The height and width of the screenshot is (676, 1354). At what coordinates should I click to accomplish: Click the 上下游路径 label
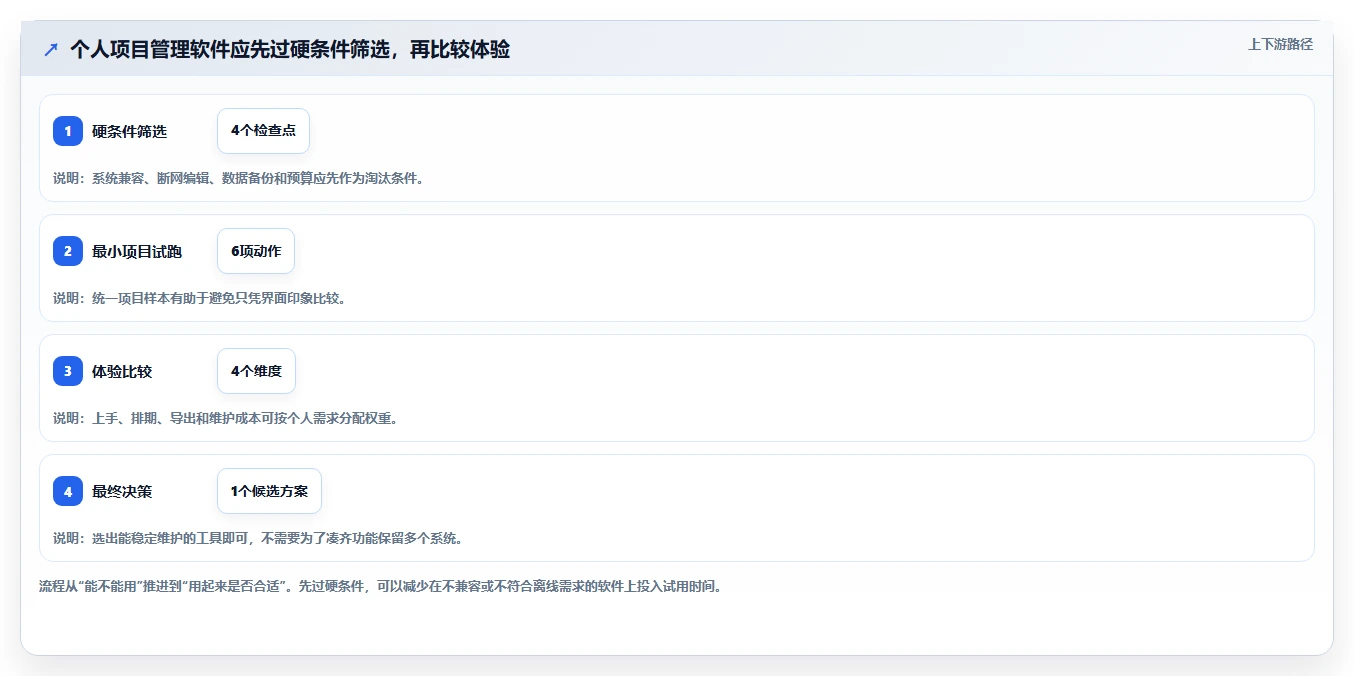pos(1280,44)
